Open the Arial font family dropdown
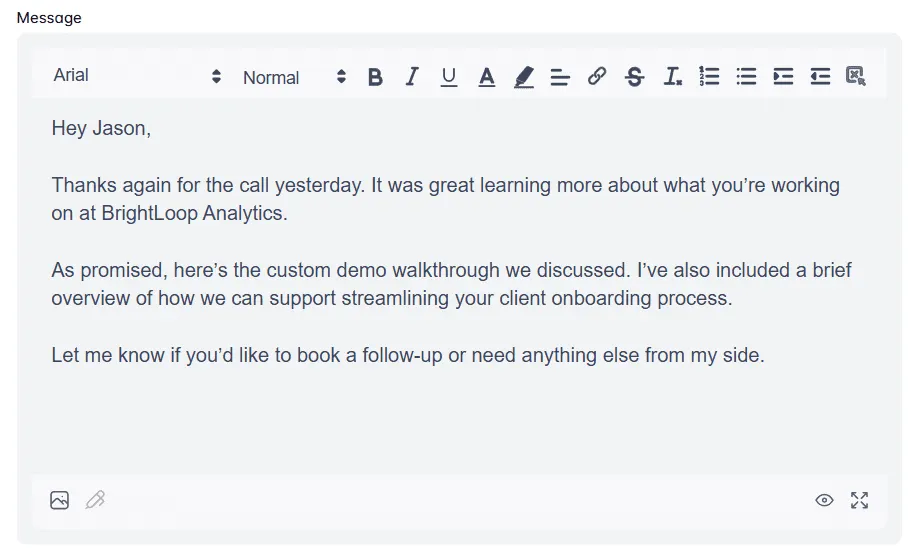 click(137, 76)
